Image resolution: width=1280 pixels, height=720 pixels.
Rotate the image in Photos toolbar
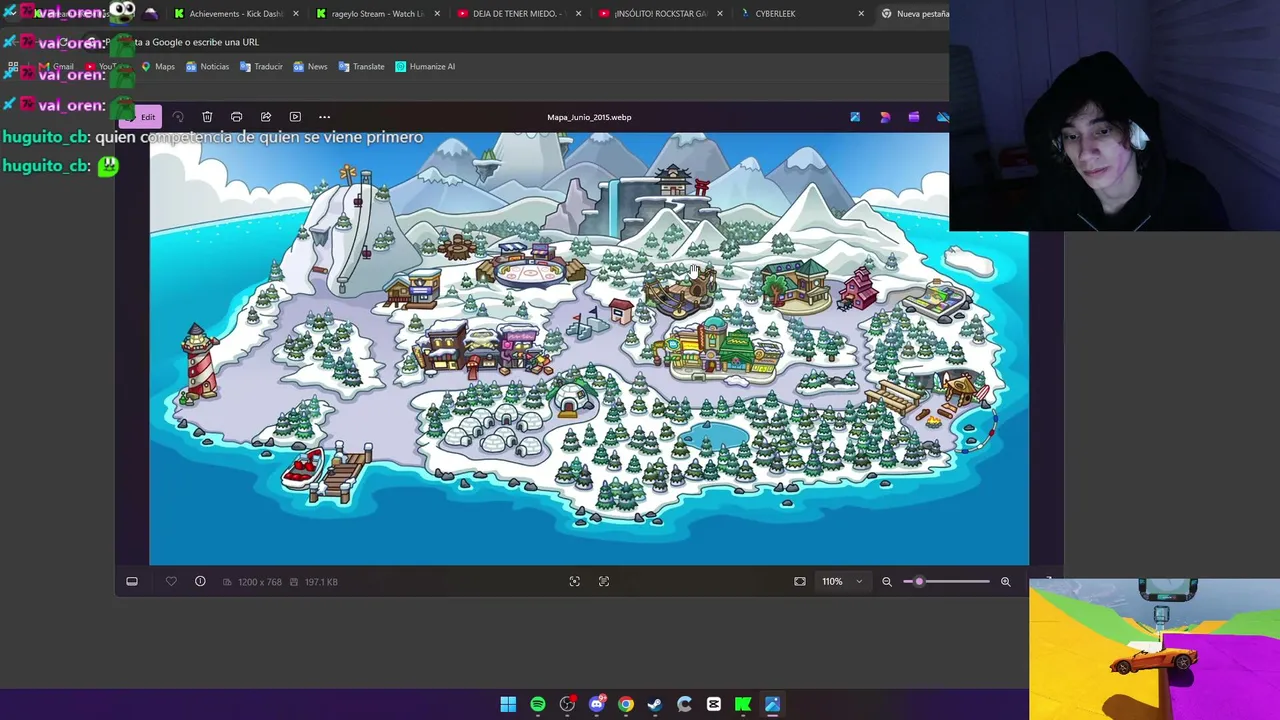(x=178, y=117)
